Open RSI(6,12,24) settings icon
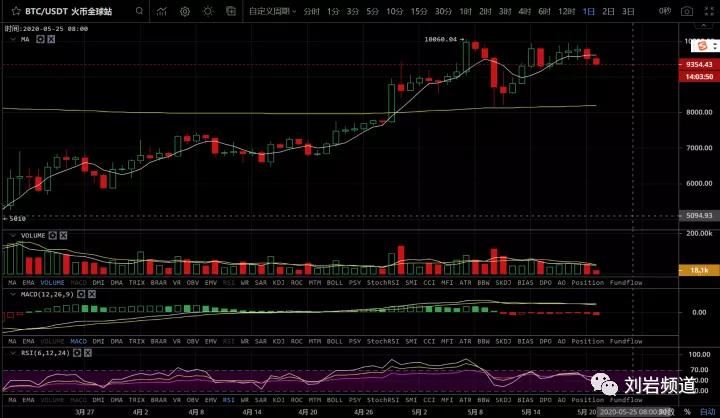This screenshot has height=418, width=720. [x=77, y=353]
